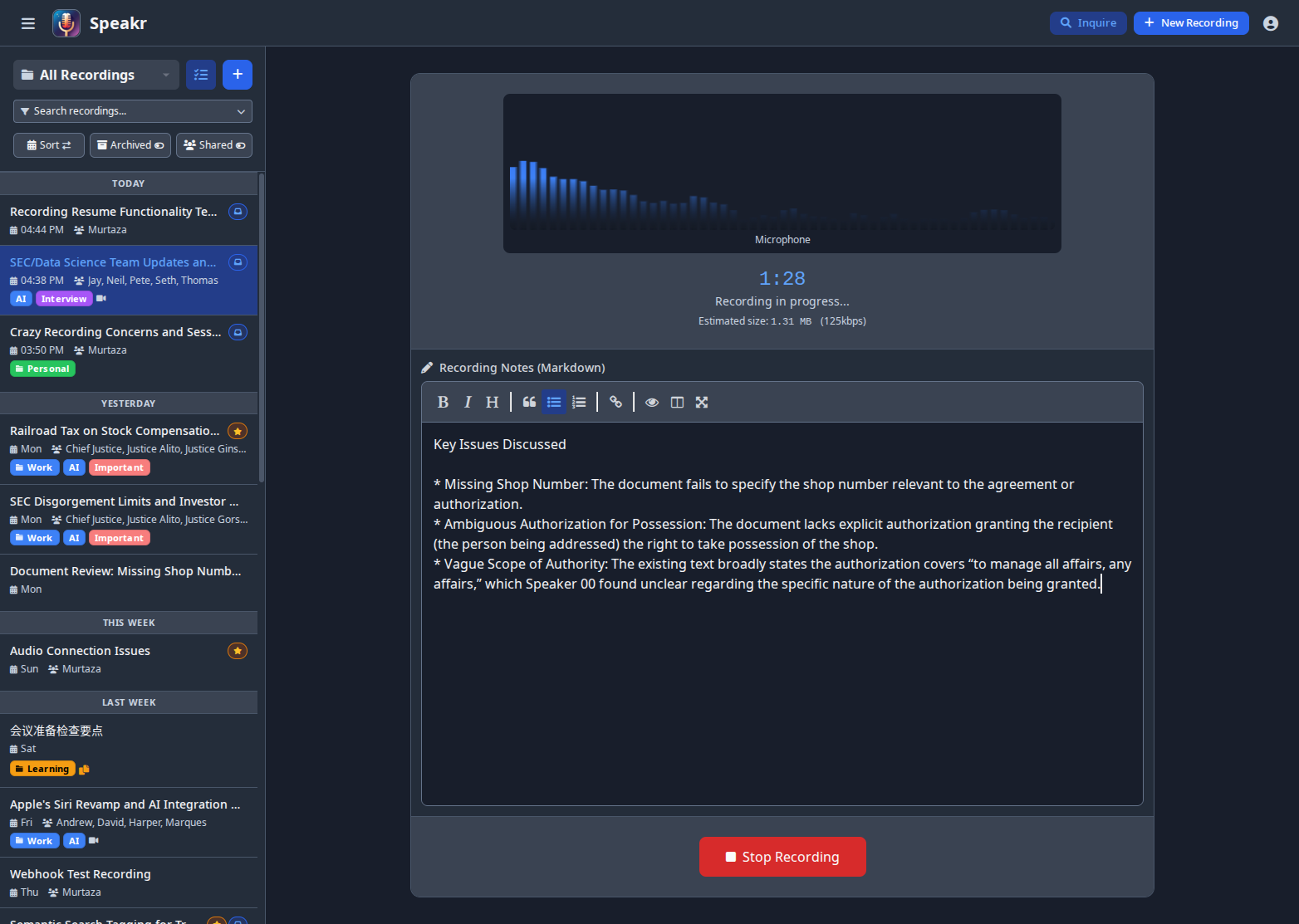Click inbox icon on Recording Resume row
This screenshot has width=1299, height=924.
click(238, 212)
